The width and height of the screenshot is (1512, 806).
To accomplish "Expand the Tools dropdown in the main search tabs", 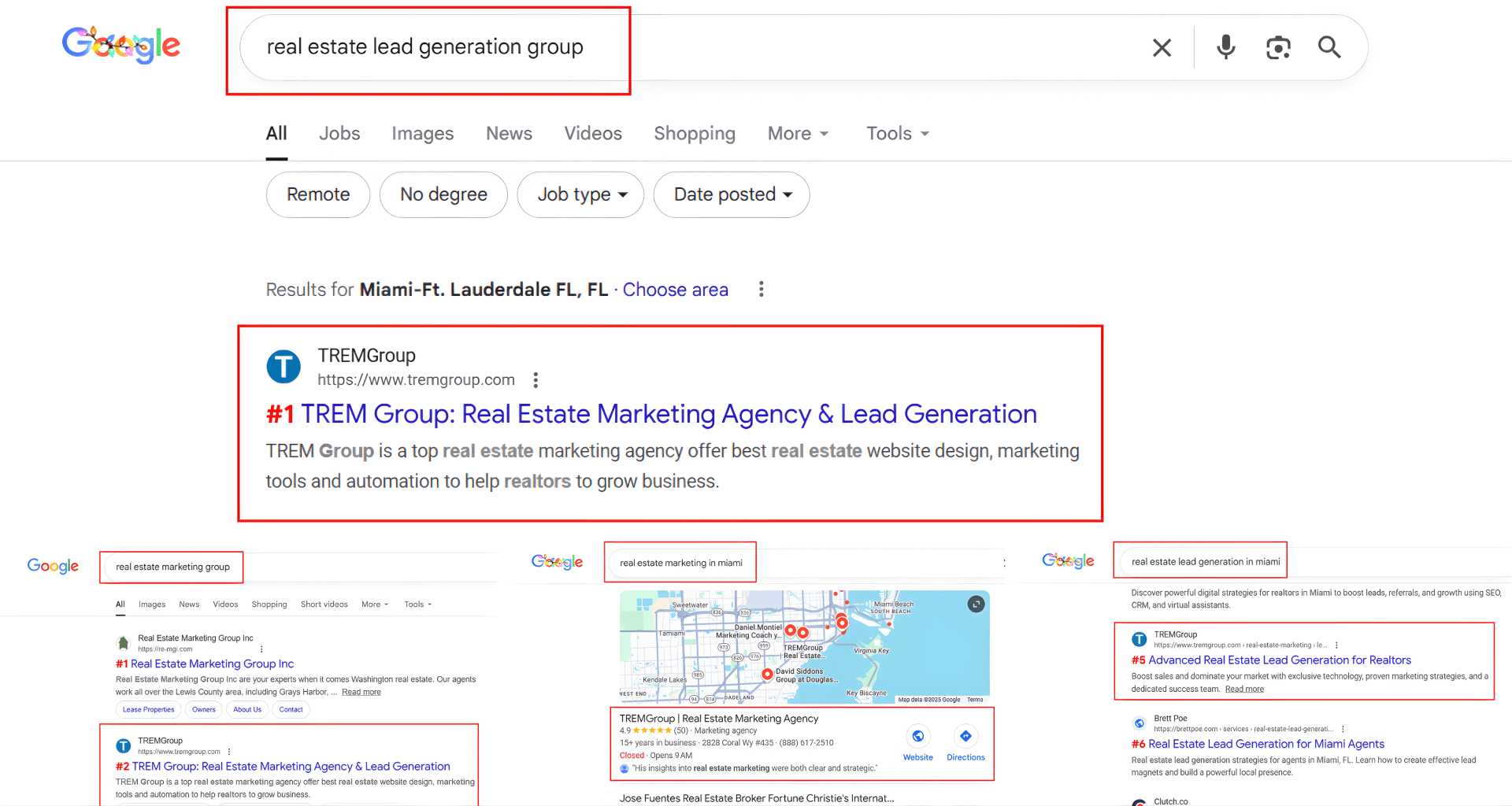I will [x=898, y=134].
